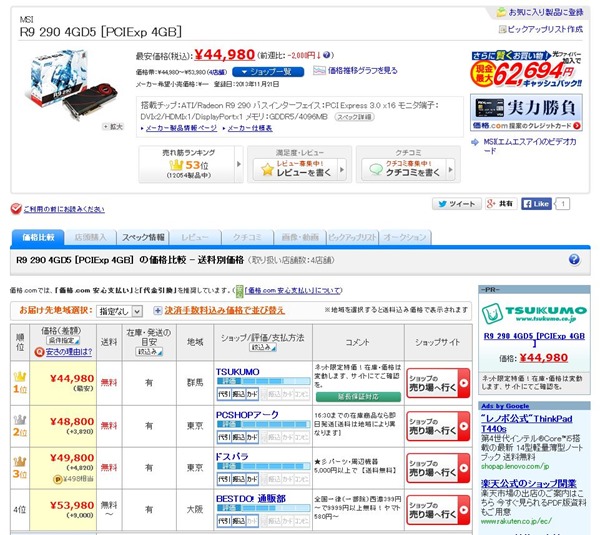
Task: Open the BESTDO! 通販部 shop link
Action: (251, 499)
